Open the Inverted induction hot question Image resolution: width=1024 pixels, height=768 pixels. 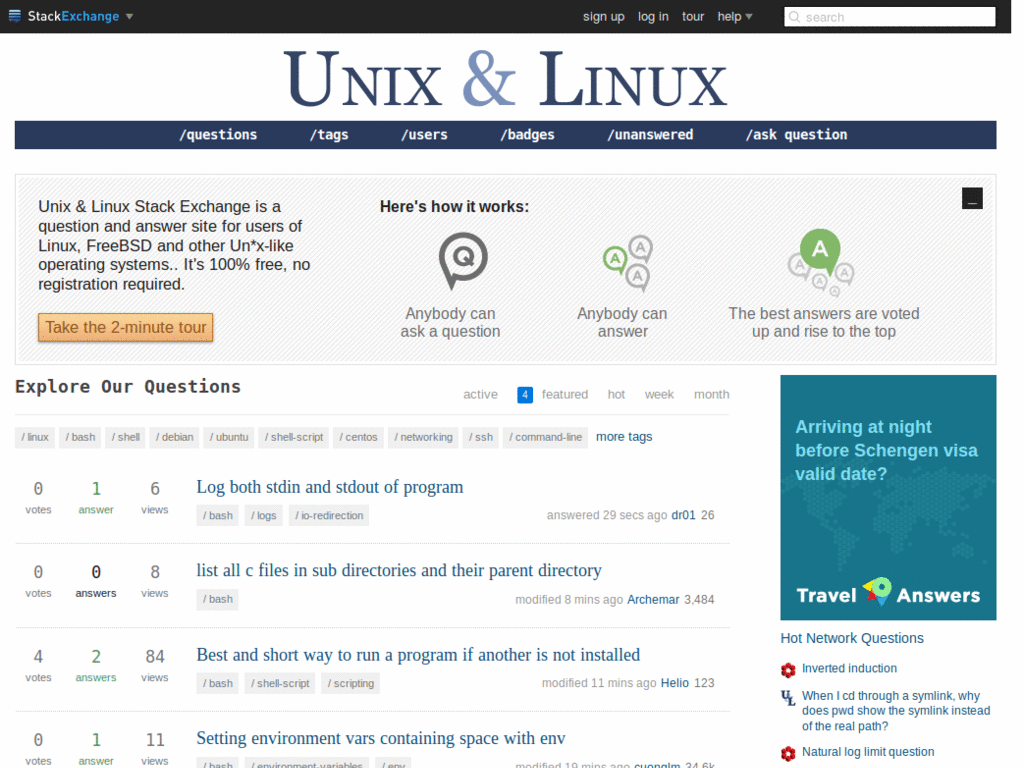tap(849, 668)
